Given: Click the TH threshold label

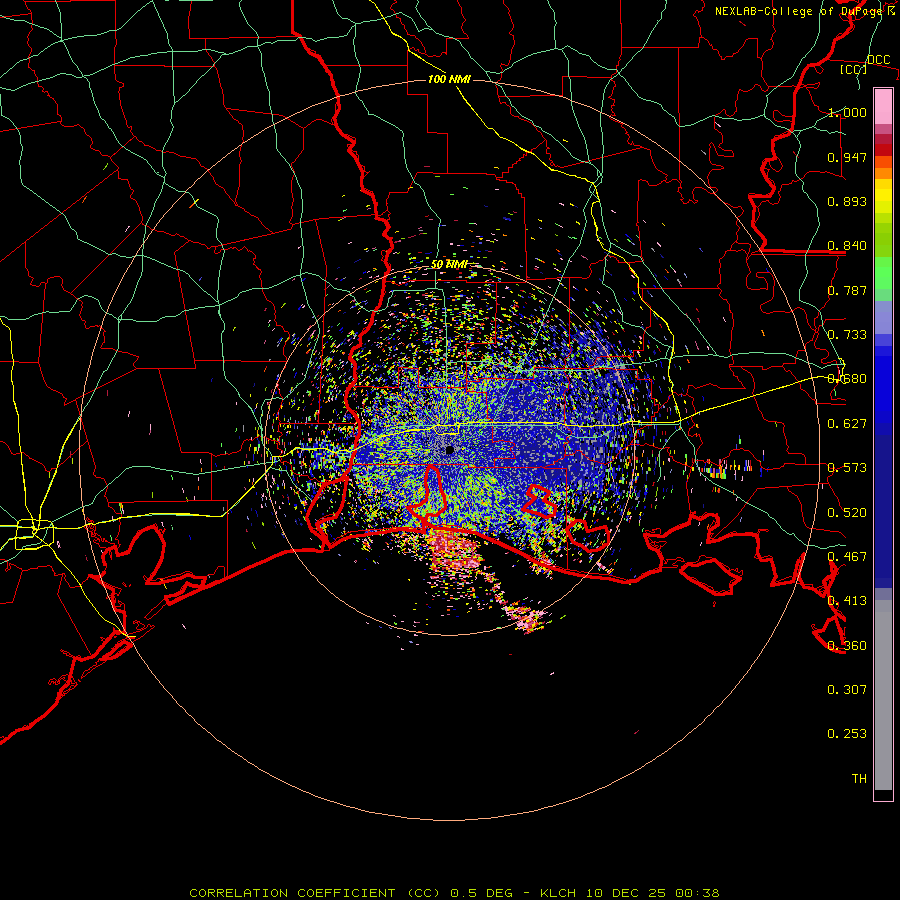Looking at the screenshot, I should [859, 779].
